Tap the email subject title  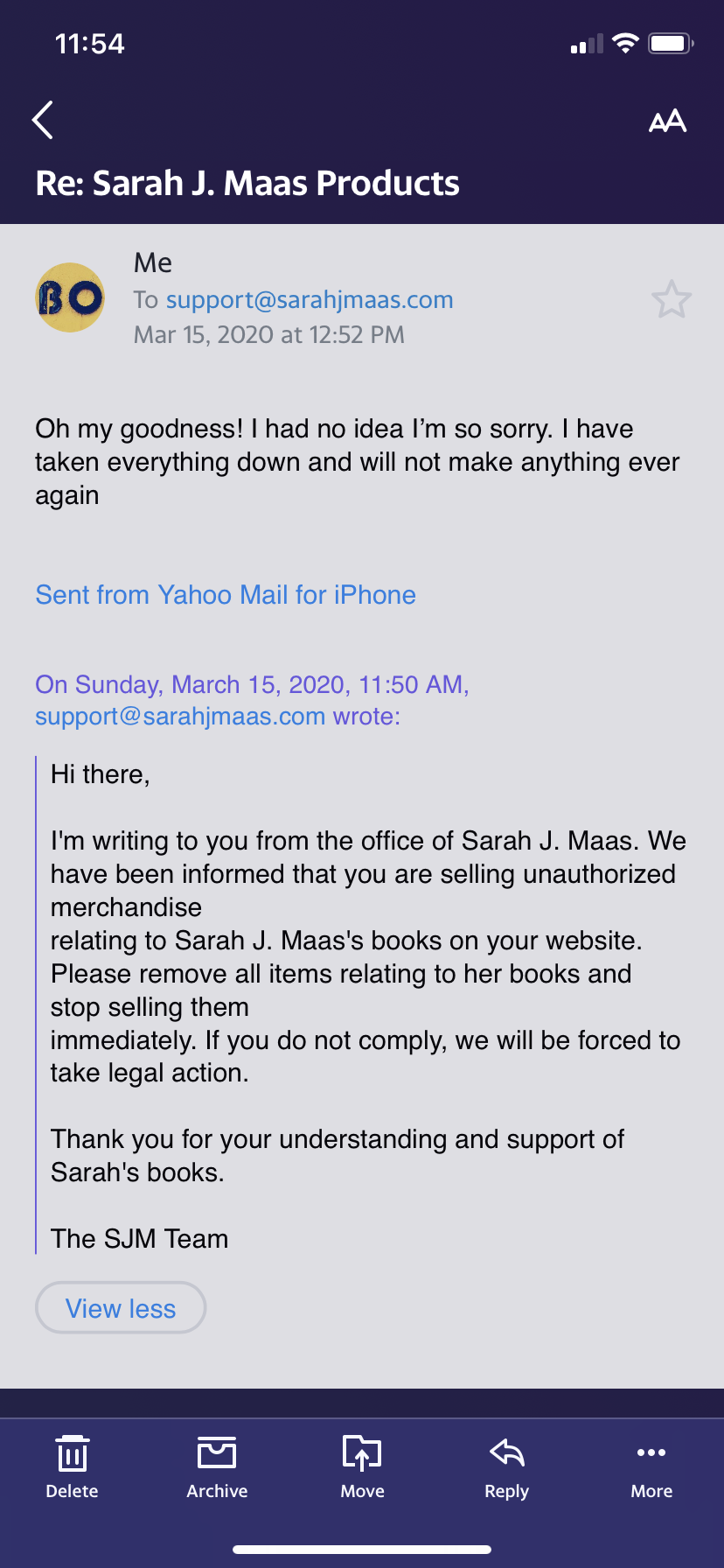tap(247, 183)
